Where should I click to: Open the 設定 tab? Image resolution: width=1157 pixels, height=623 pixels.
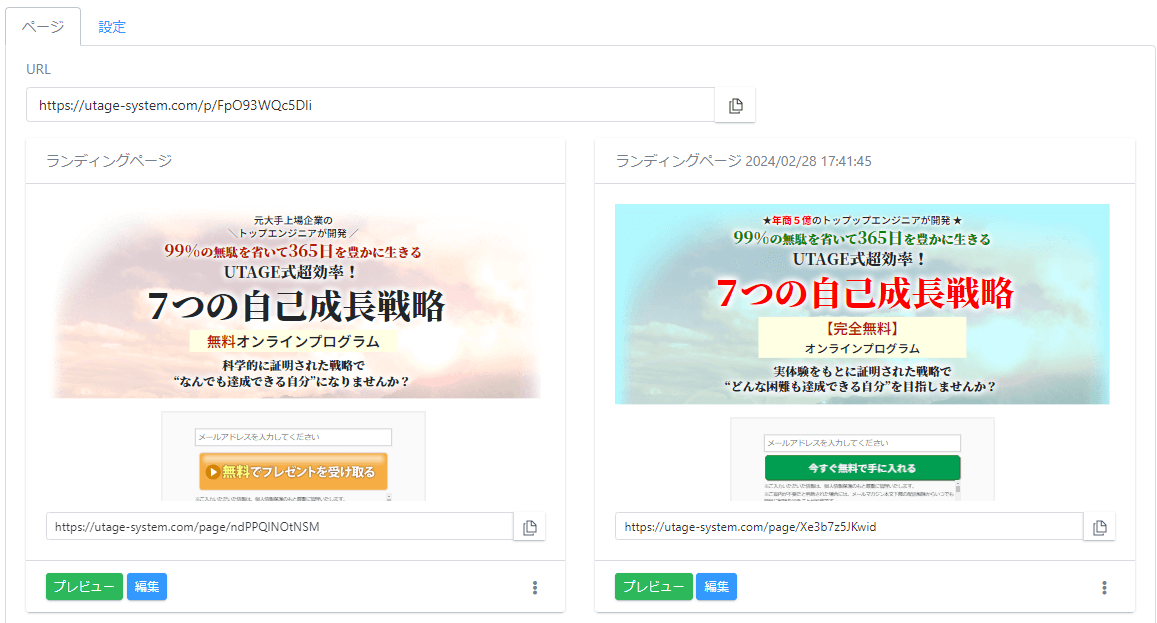tap(112, 27)
